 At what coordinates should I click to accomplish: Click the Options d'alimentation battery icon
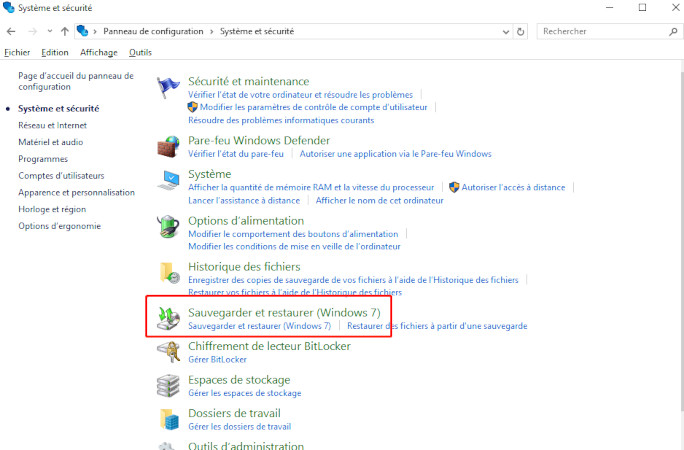click(x=168, y=227)
